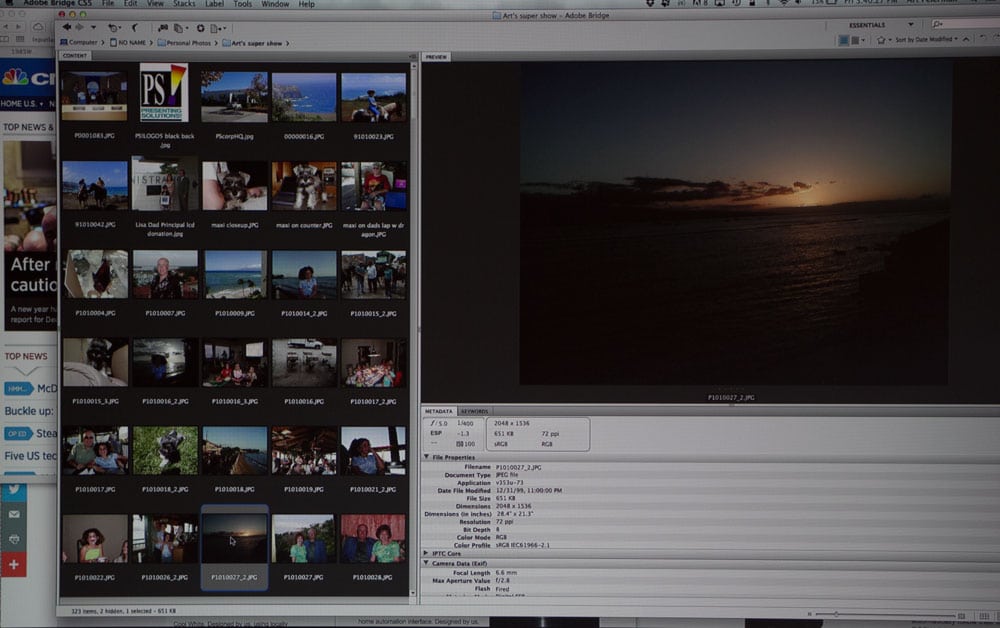This screenshot has width=1000, height=628.
Task: Open the Sort by Date Modified menu
Action: tap(926, 40)
